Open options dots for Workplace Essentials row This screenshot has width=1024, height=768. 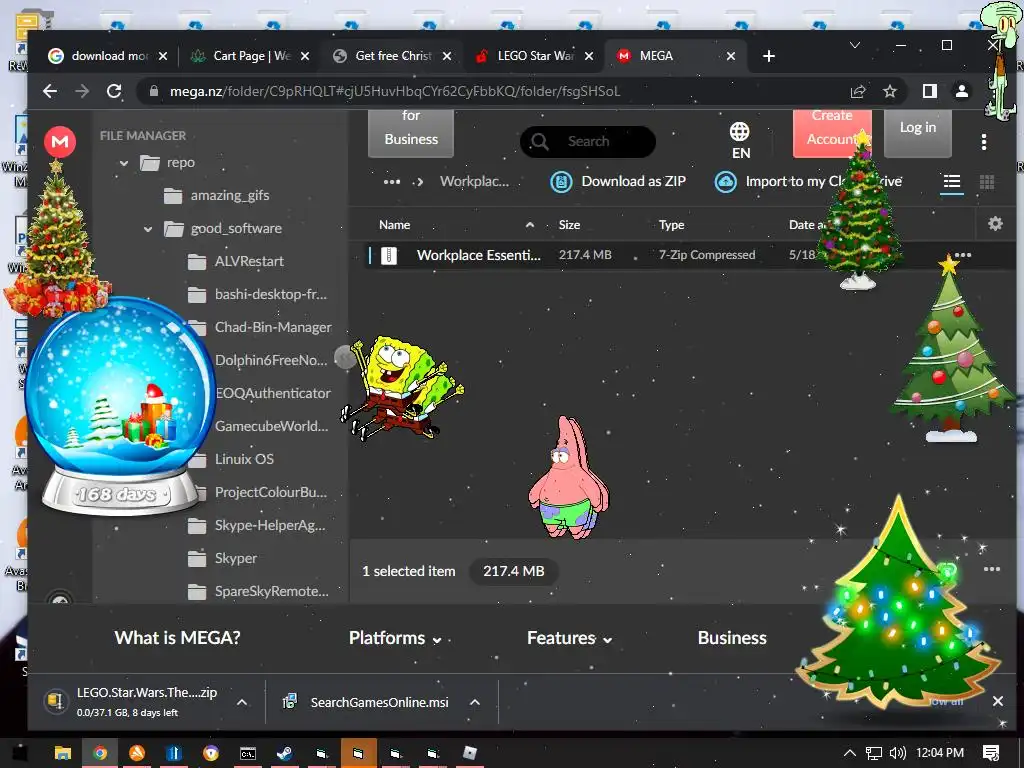click(x=963, y=255)
